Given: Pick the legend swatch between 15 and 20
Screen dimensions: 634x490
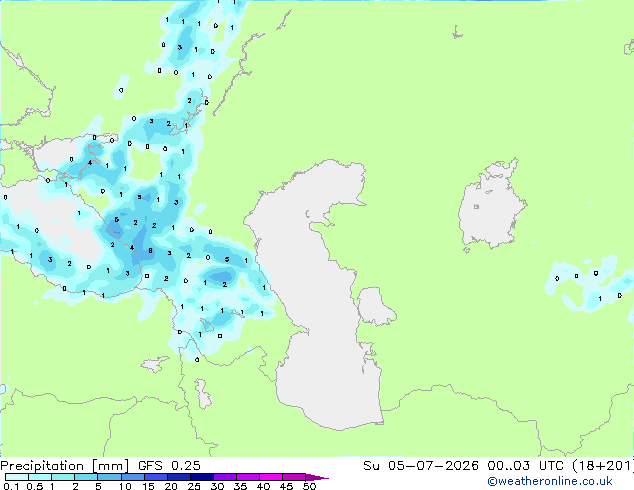Looking at the screenshot, I should (x=155, y=477).
